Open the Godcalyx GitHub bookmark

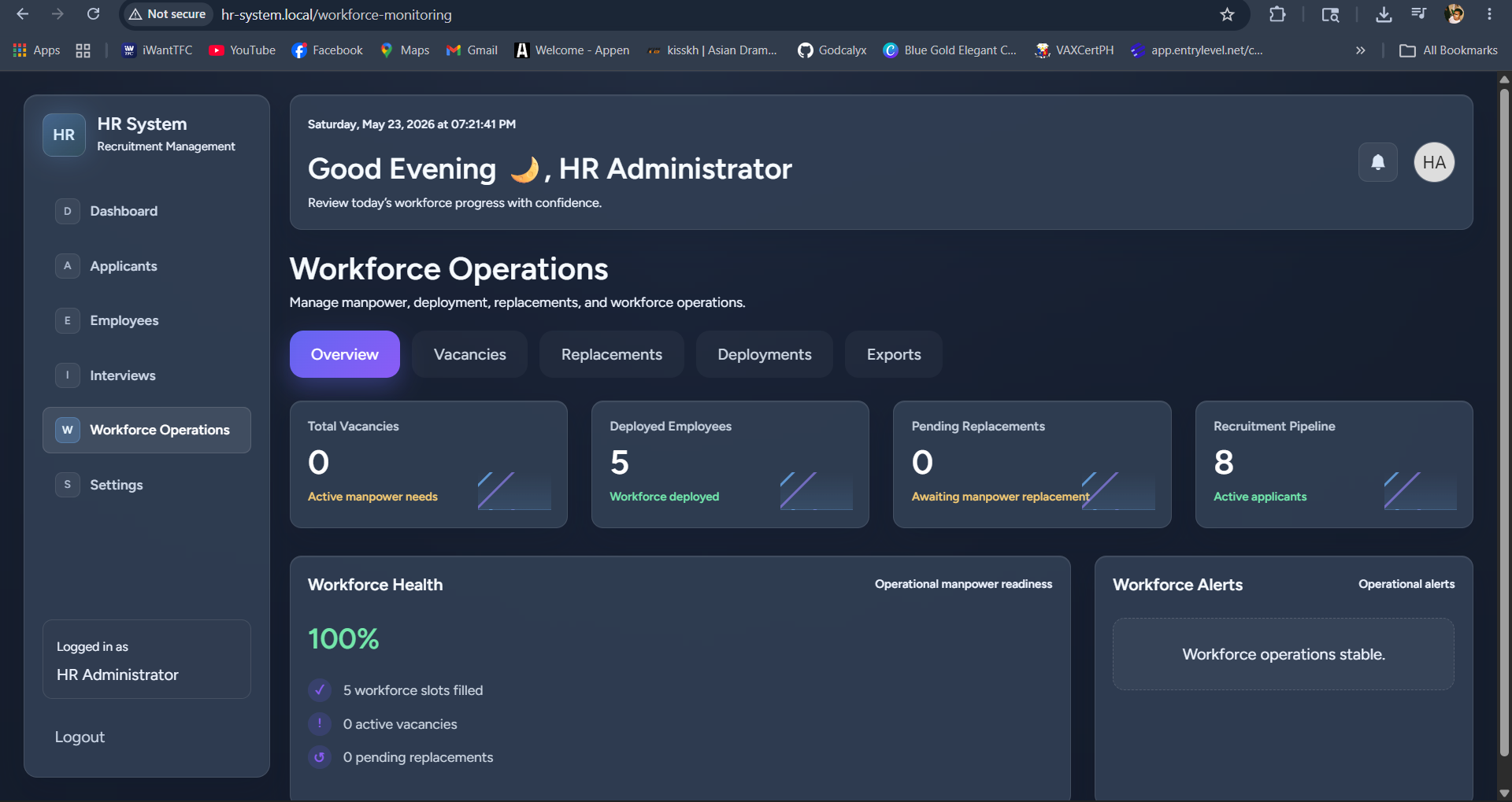tap(832, 50)
